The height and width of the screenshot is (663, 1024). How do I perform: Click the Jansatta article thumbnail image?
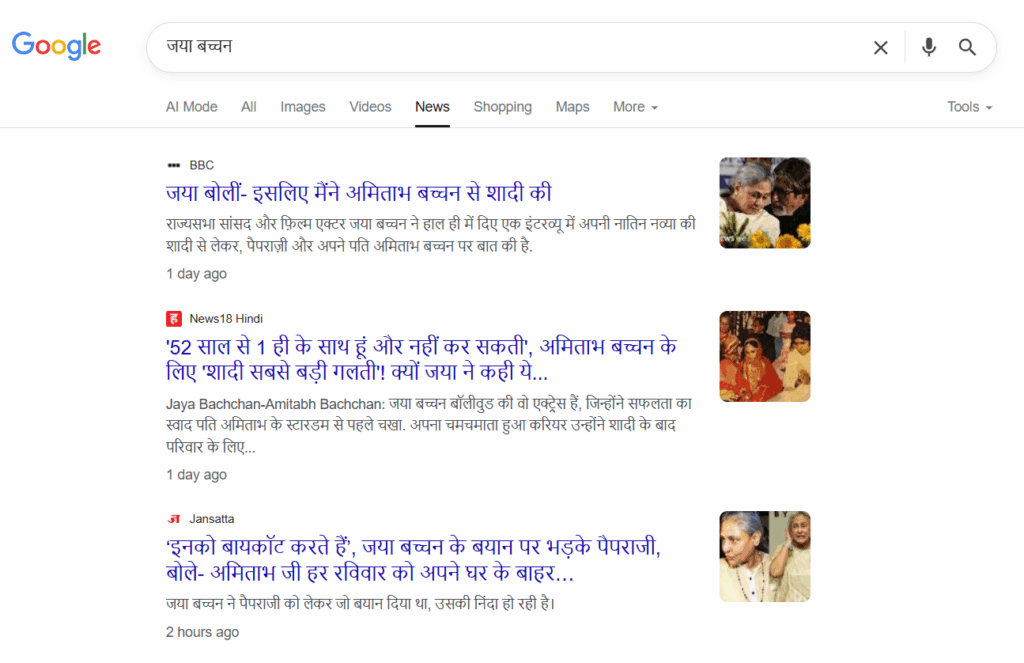coord(764,557)
